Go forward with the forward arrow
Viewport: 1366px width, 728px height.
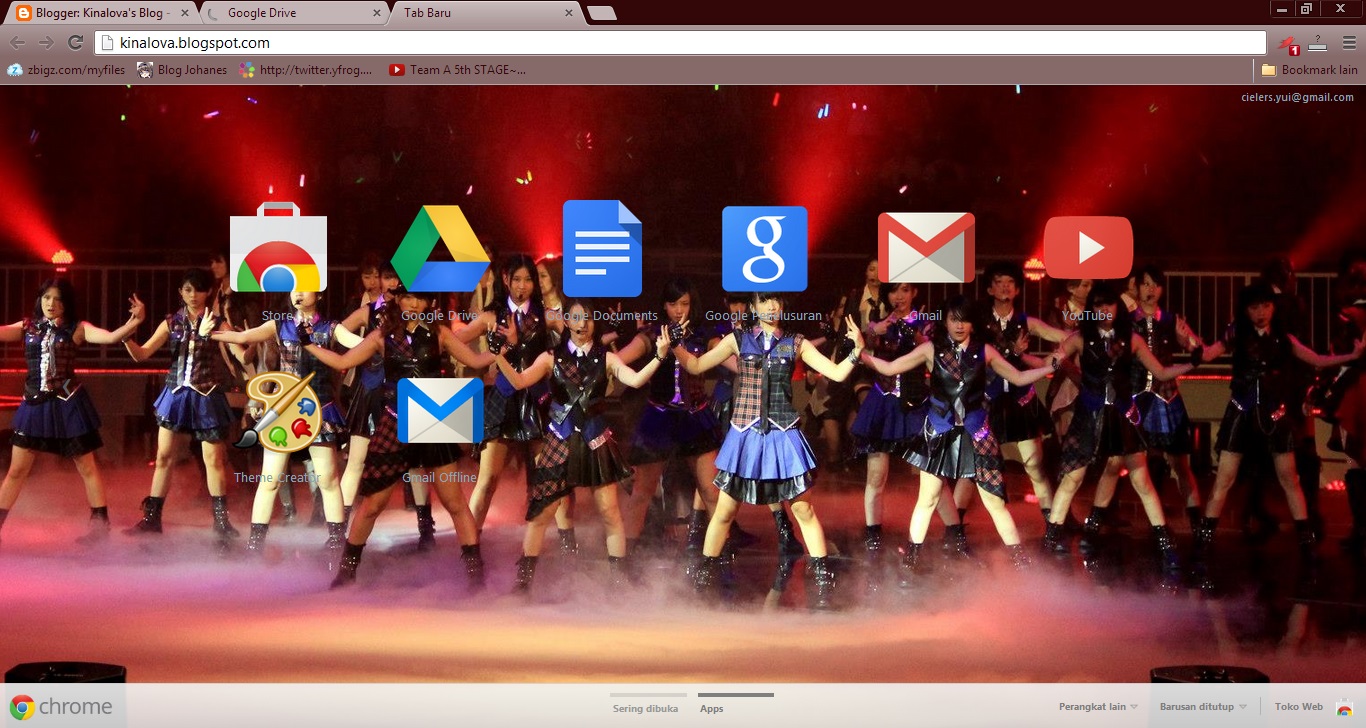(x=46, y=42)
